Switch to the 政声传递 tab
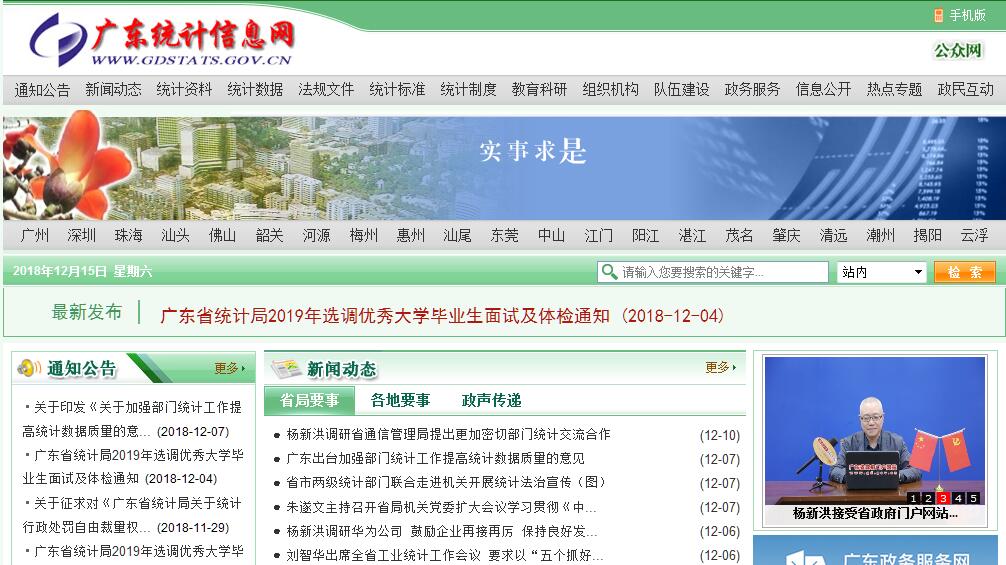This screenshot has height=565, width=1006. pyautogui.click(x=491, y=401)
